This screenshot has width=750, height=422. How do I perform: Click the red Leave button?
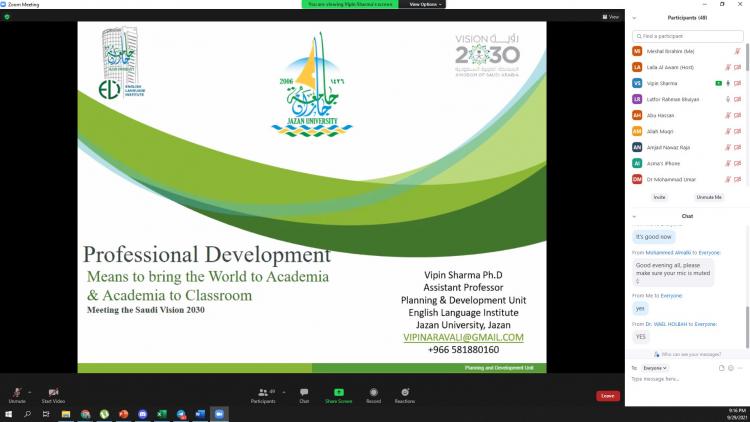tap(607, 396)
